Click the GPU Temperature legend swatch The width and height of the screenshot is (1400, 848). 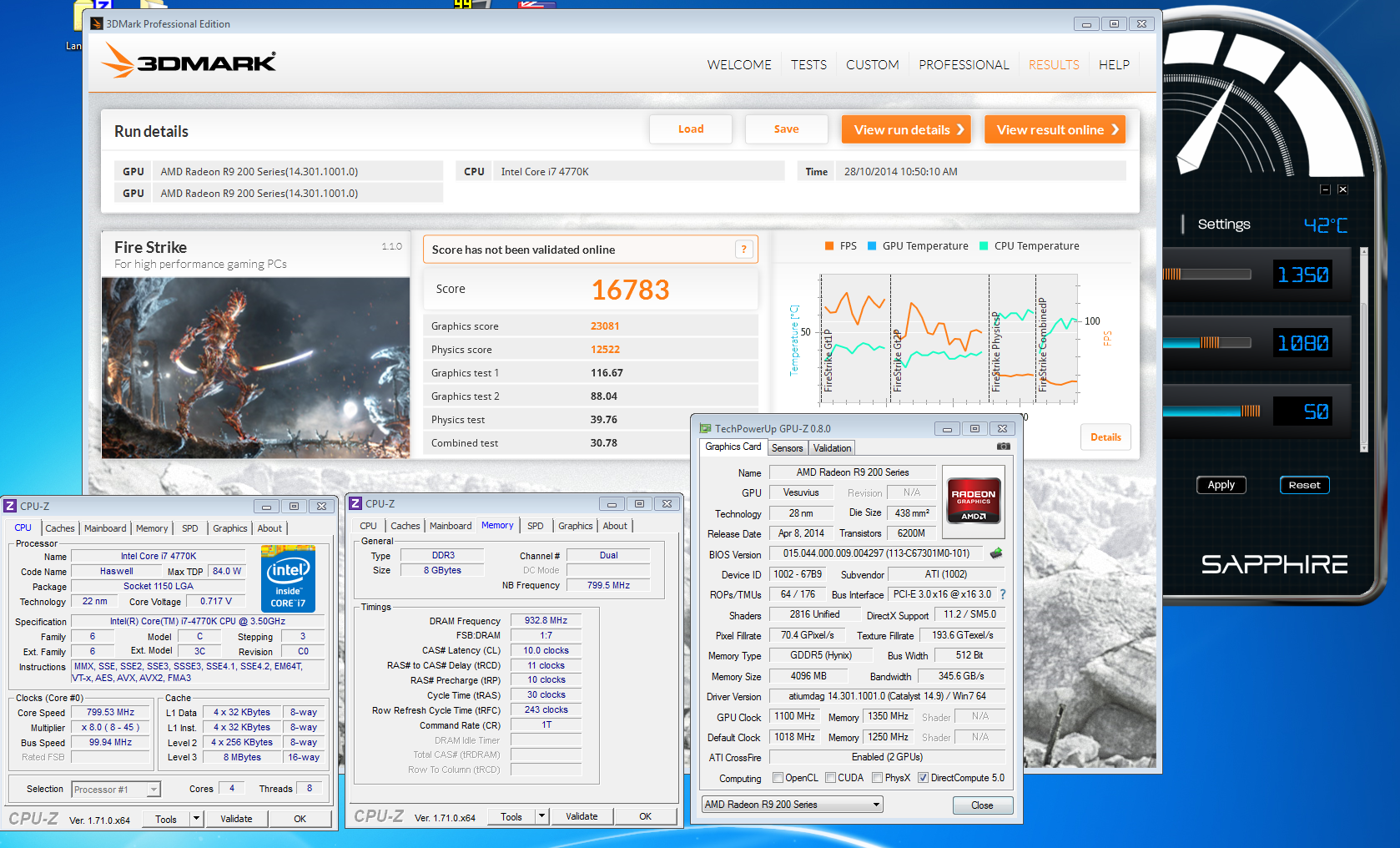click(872, 245)
